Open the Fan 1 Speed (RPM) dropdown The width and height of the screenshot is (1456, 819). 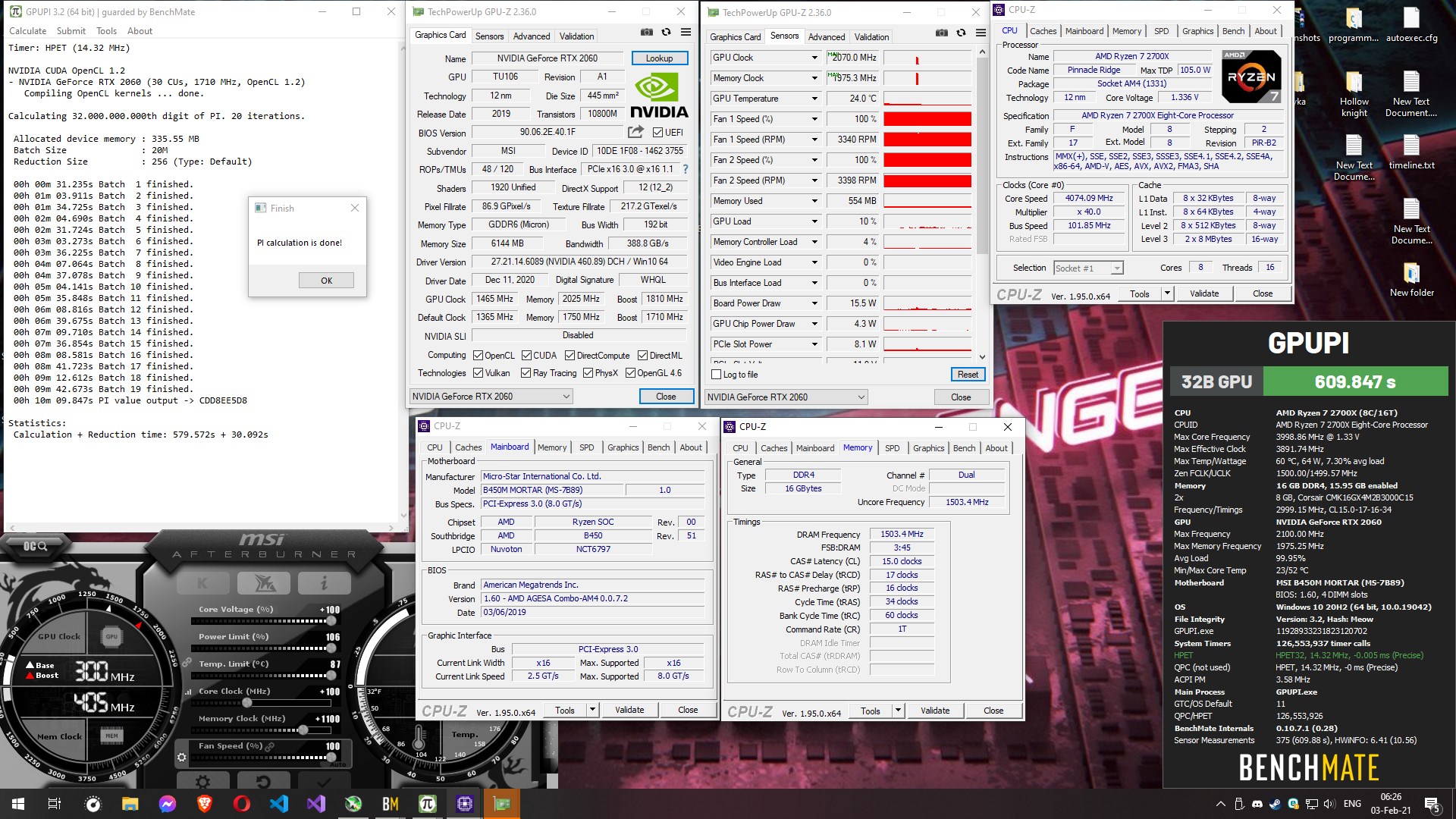[x=815, y=140]
